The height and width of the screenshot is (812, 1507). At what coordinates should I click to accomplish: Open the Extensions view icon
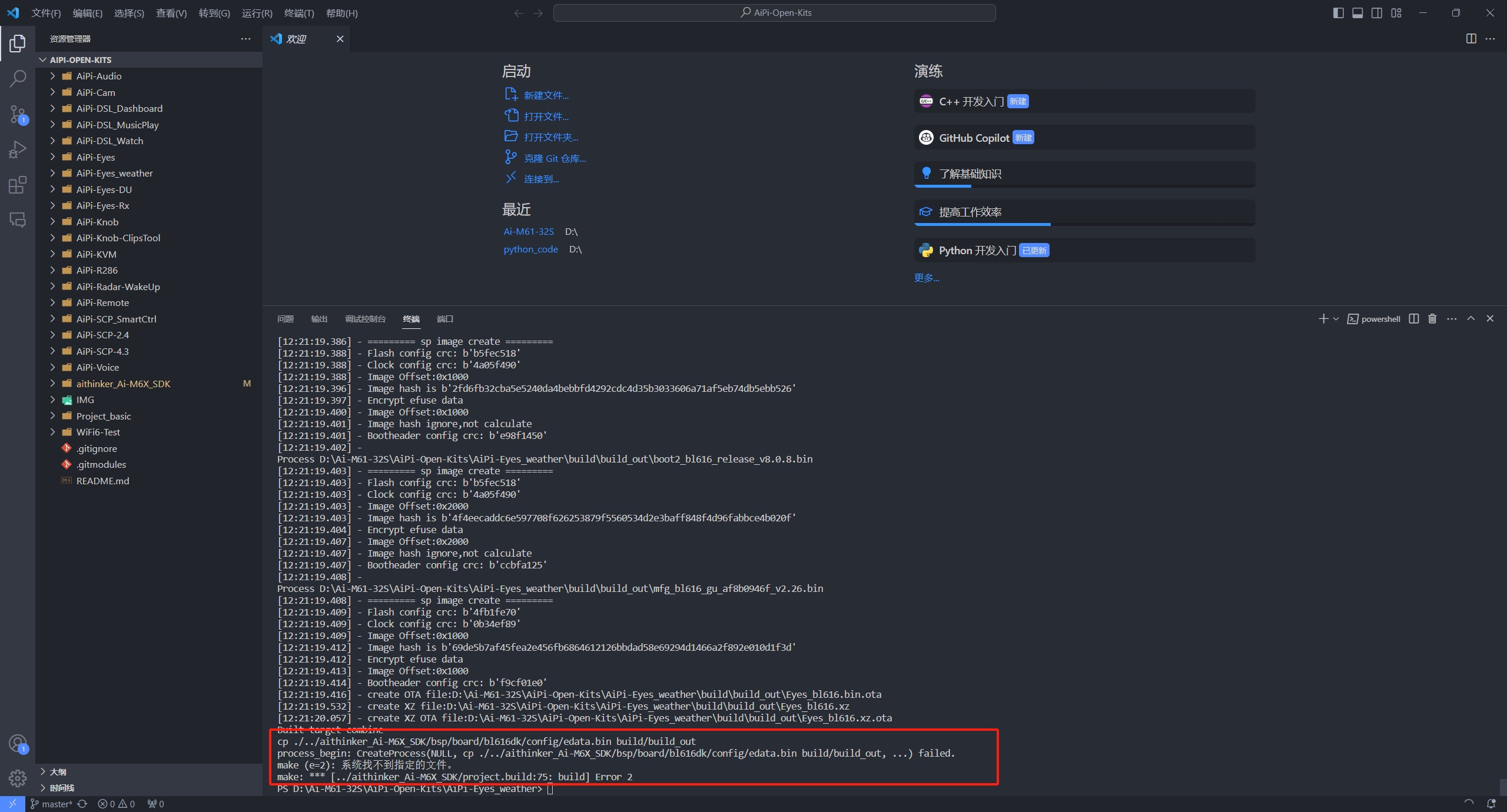pyautogui.click(x=18, y=185)
